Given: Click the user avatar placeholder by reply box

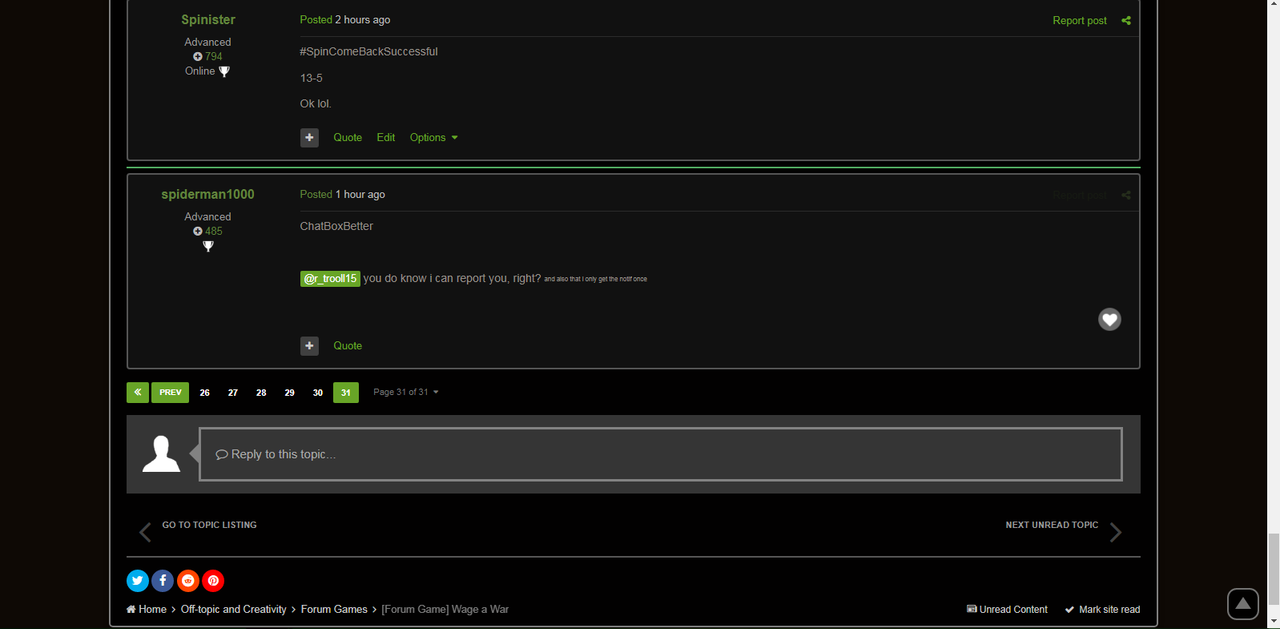Looking at the screenshot, I should point(161,455).
